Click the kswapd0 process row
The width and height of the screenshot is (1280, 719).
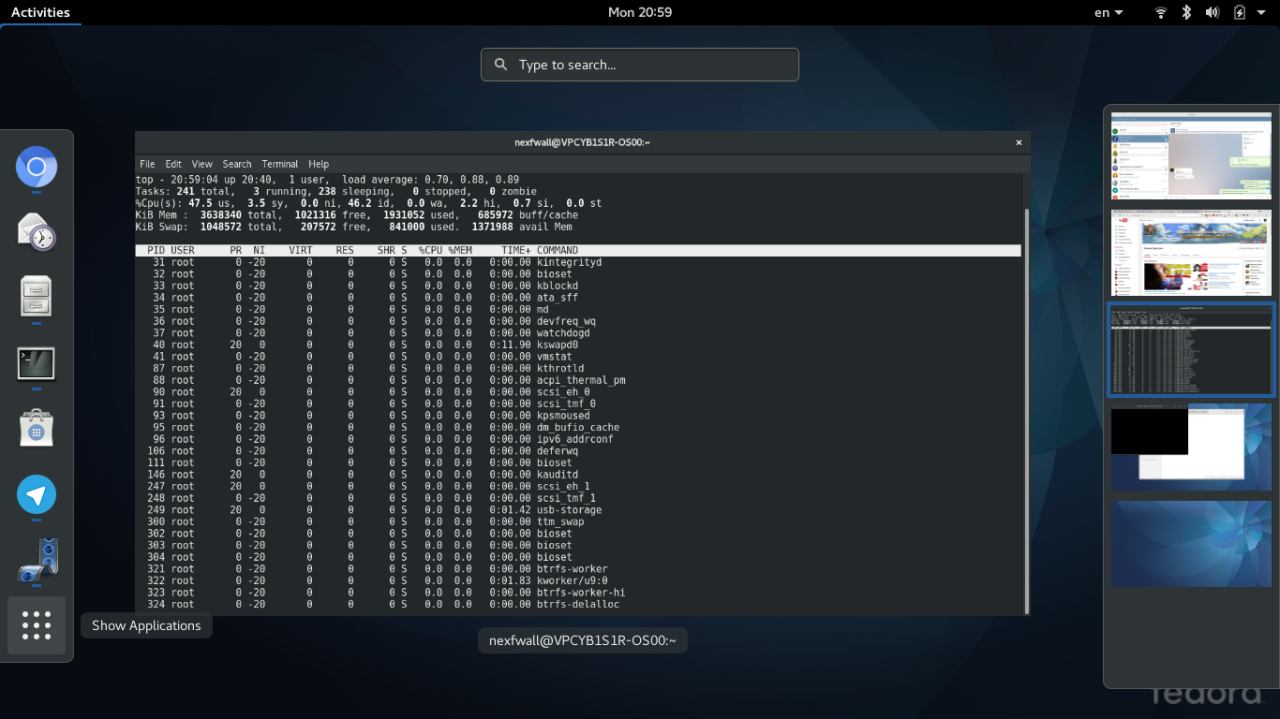tap(578, 345)
